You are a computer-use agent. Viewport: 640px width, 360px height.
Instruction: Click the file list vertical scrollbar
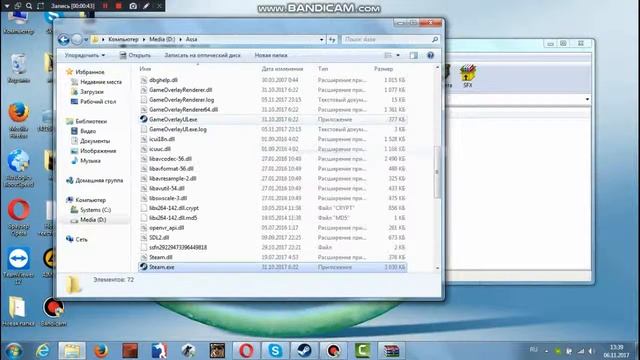[437, 172]
